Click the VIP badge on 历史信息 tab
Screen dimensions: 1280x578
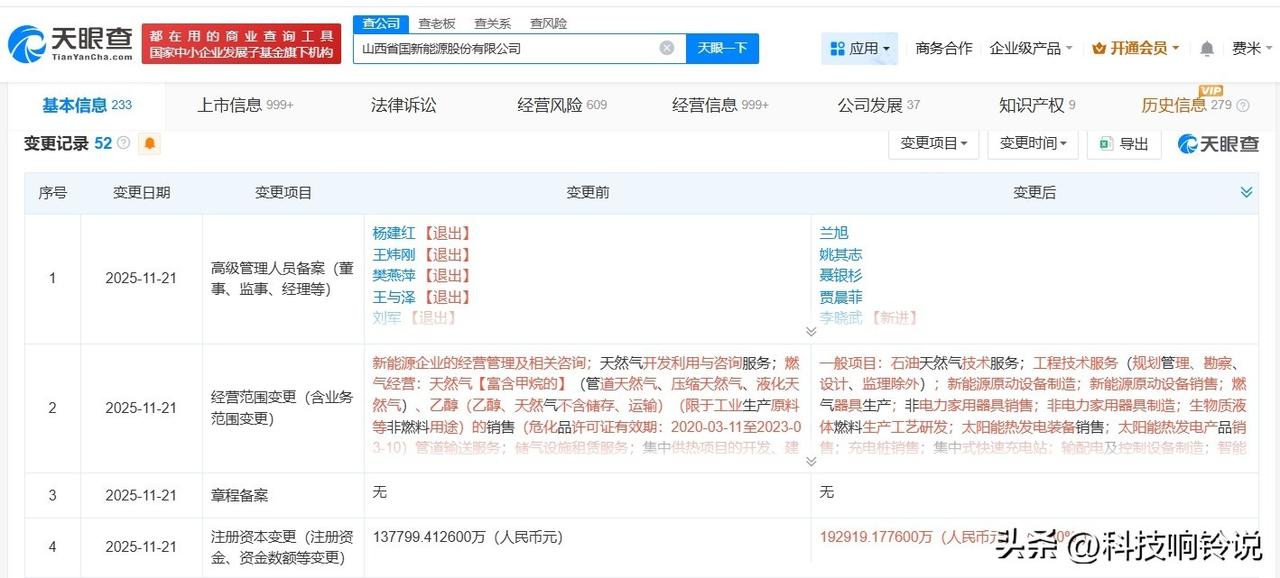1213,92
